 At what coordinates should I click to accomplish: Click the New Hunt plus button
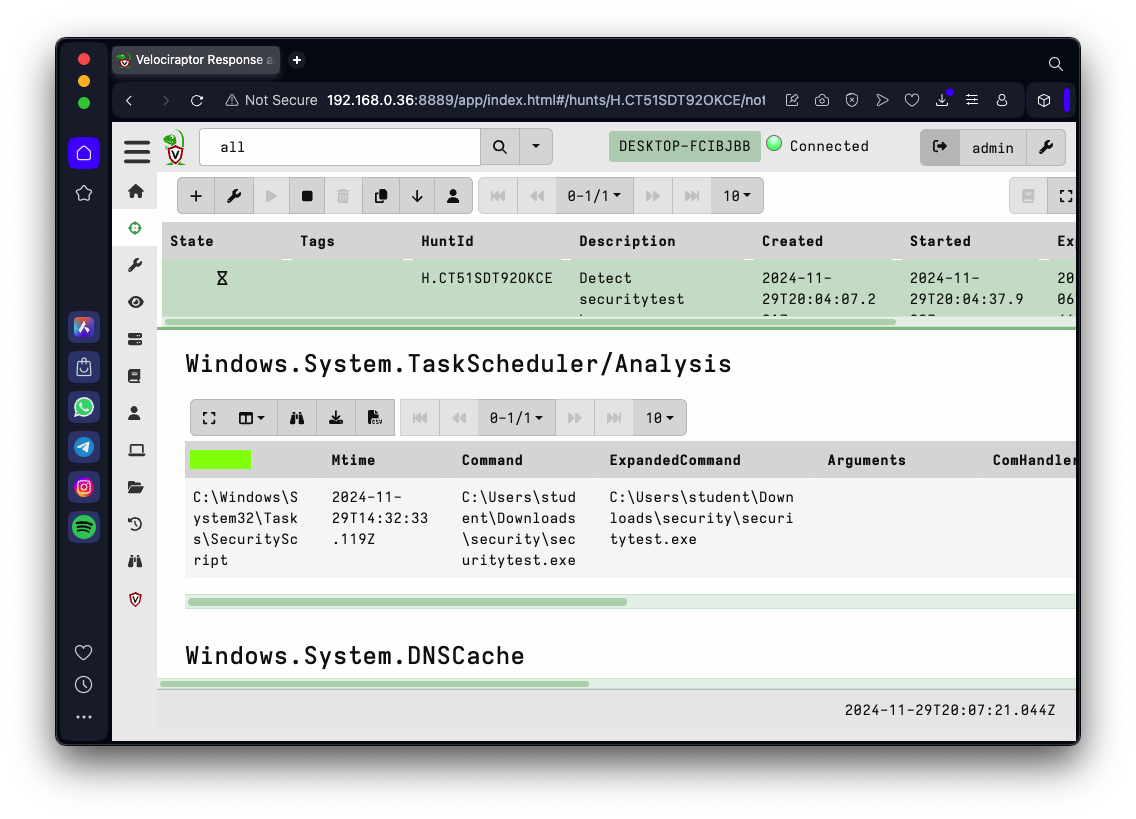196,196
